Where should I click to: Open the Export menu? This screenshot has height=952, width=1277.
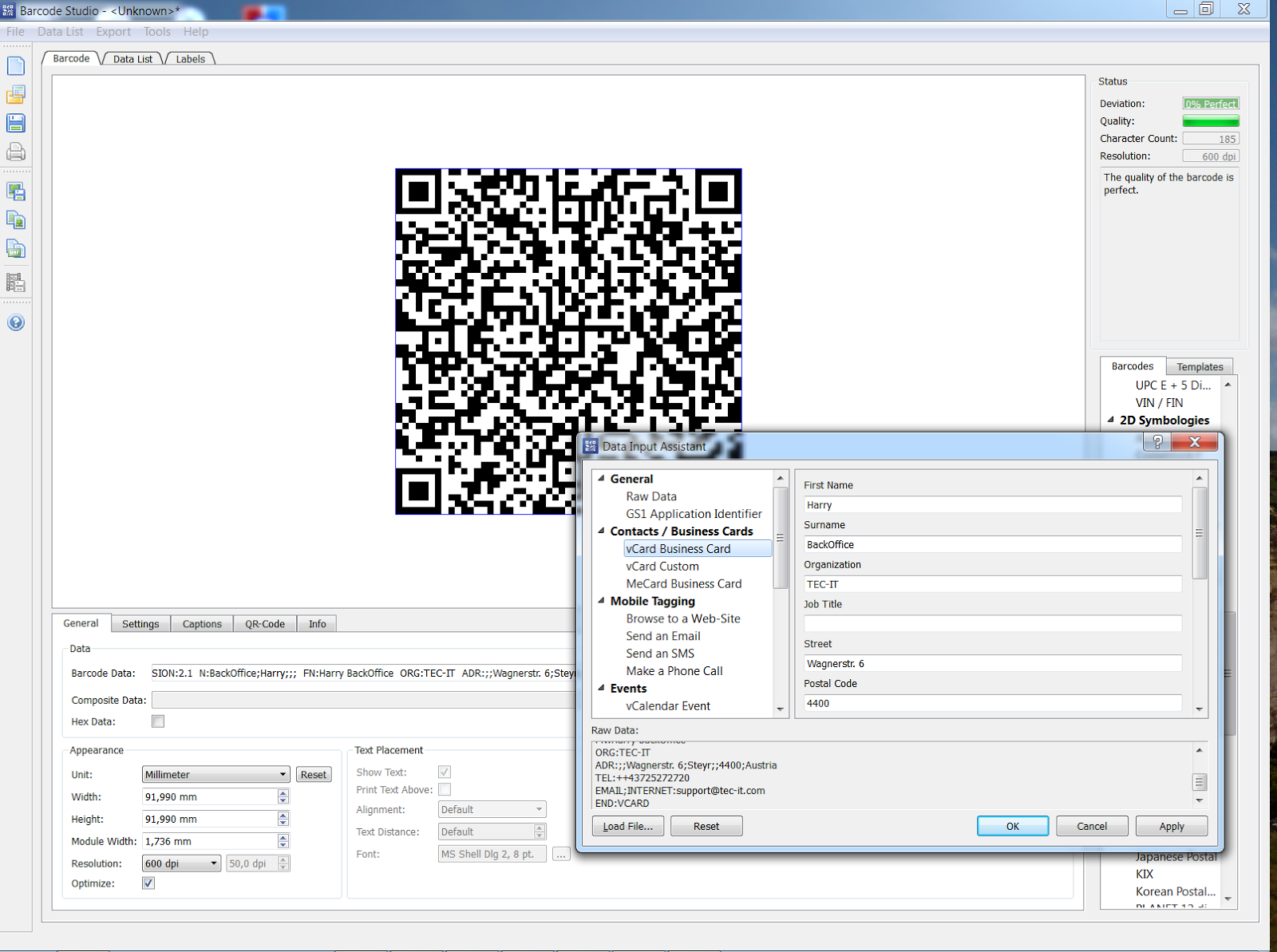[113, 31]
